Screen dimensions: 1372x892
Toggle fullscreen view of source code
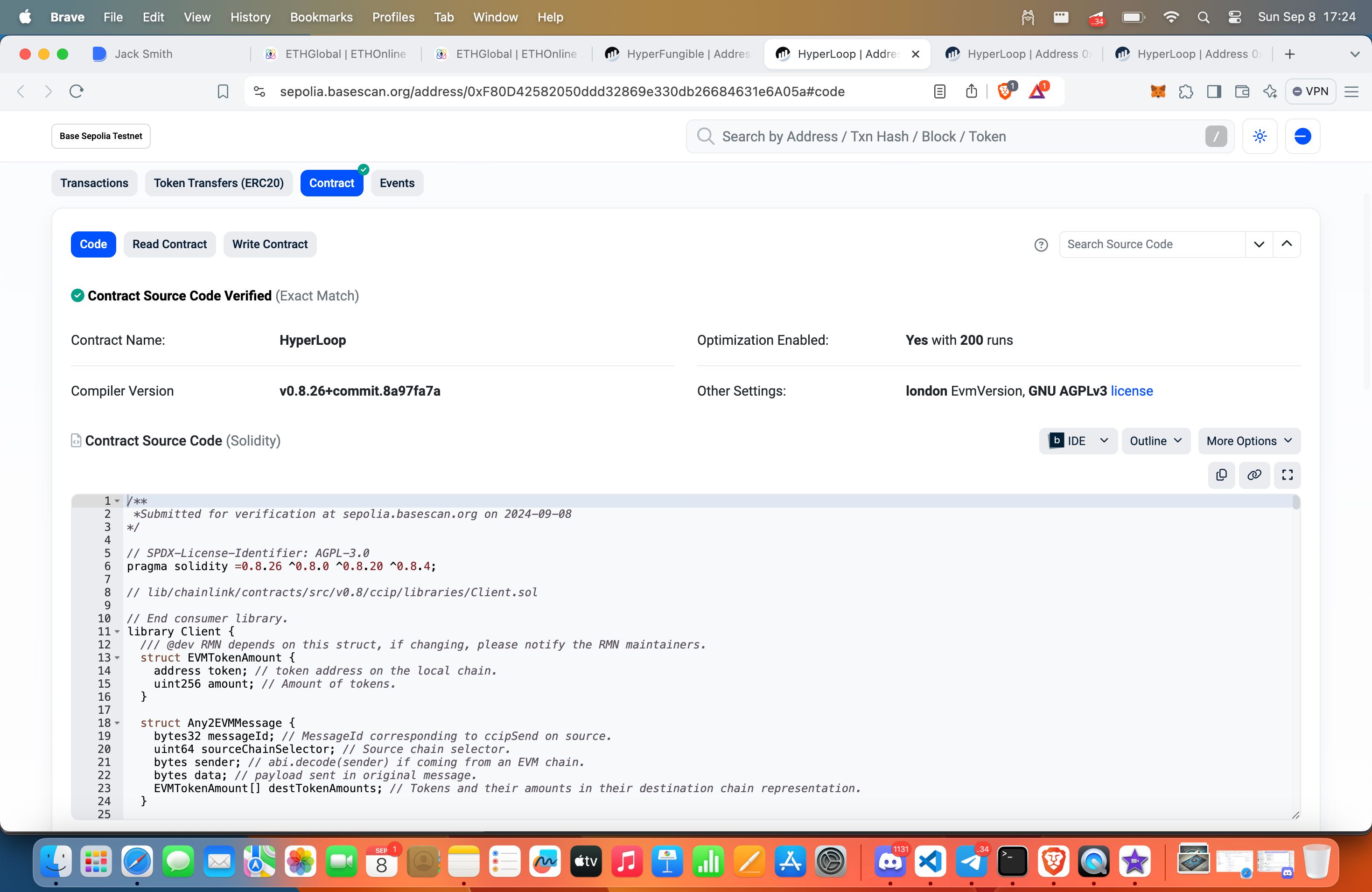pyautogui.click(x=1287, y=475)
